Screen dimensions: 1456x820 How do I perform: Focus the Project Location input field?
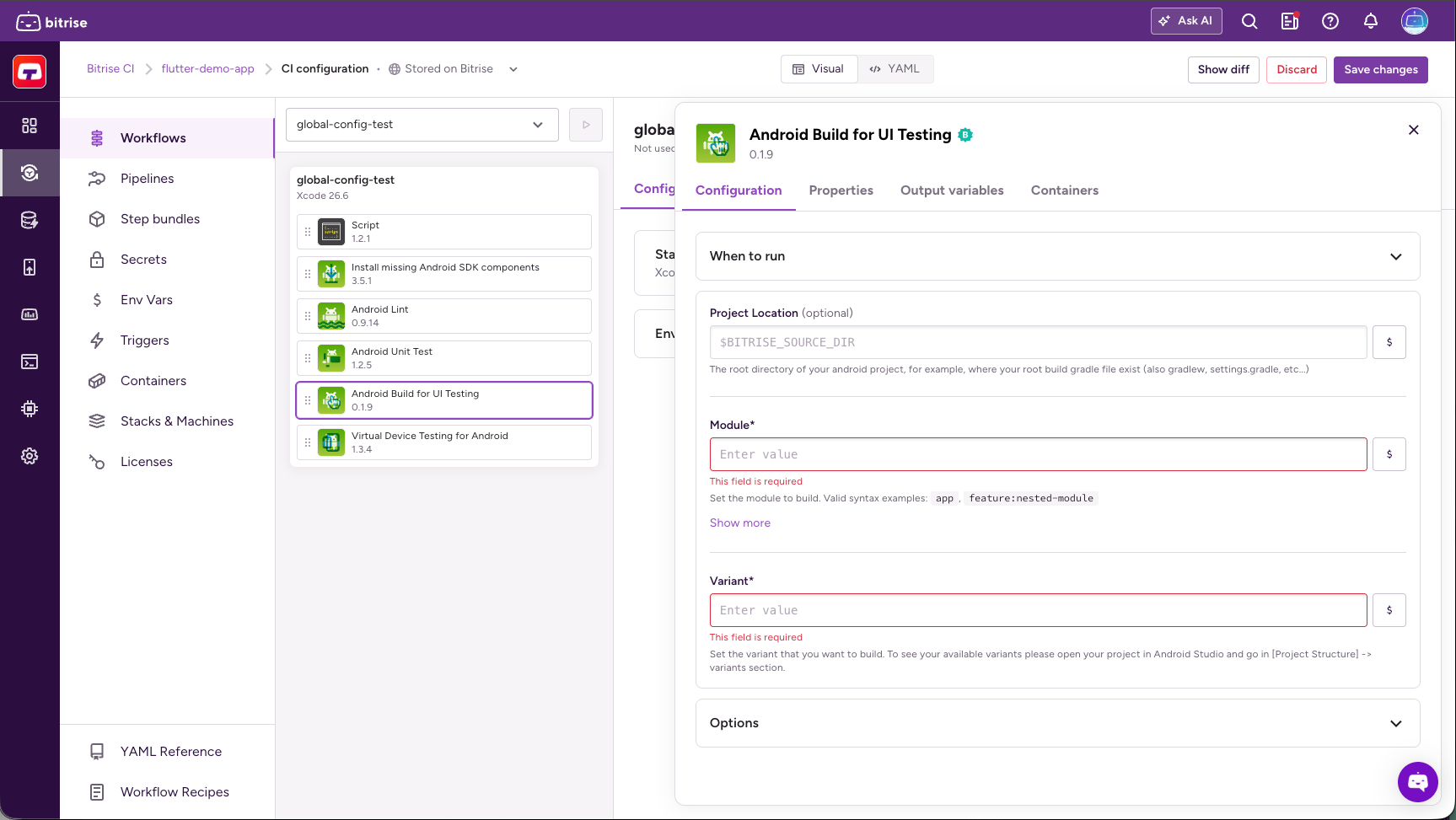(1038, 342)
